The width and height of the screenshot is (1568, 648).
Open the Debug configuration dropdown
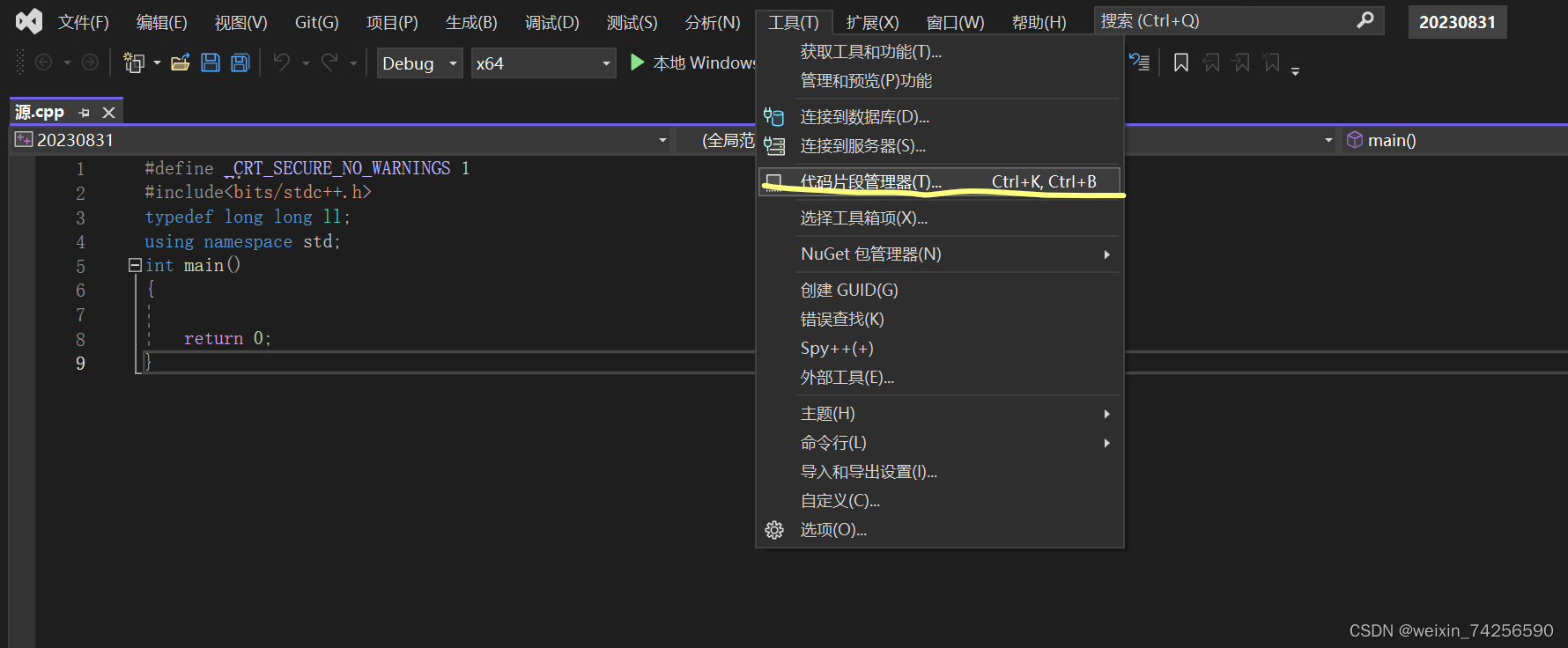420,63
